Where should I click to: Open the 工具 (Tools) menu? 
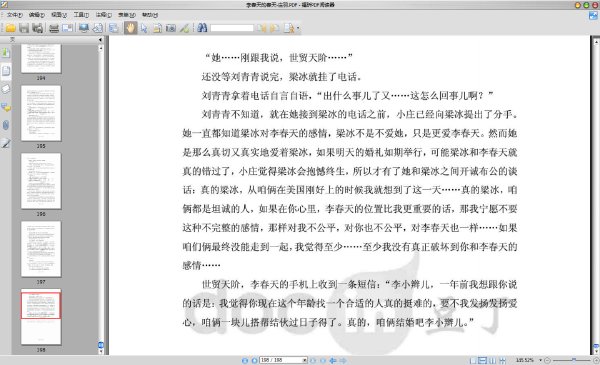click(x=81, y=15)
